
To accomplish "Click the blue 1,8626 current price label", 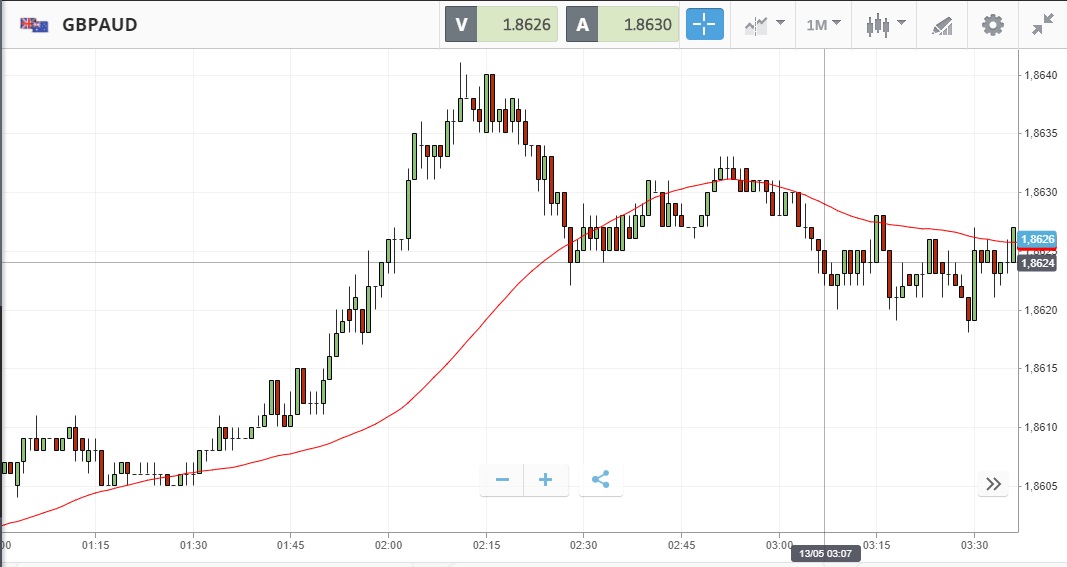I will tap(1040, 239).
